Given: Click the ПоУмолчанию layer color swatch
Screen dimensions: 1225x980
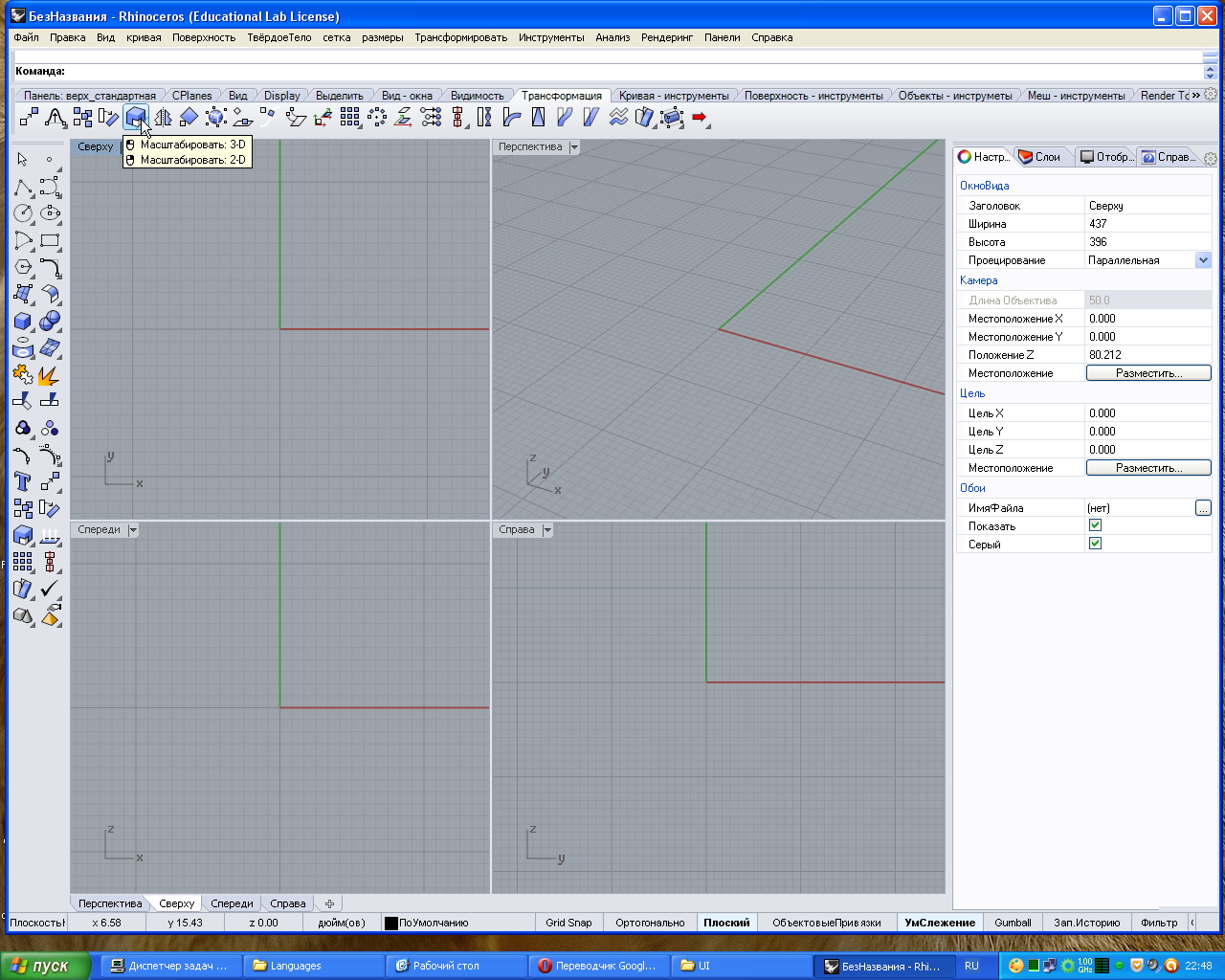Looking at the screenshot, I should pyautogui.click(x=390, y=924).
